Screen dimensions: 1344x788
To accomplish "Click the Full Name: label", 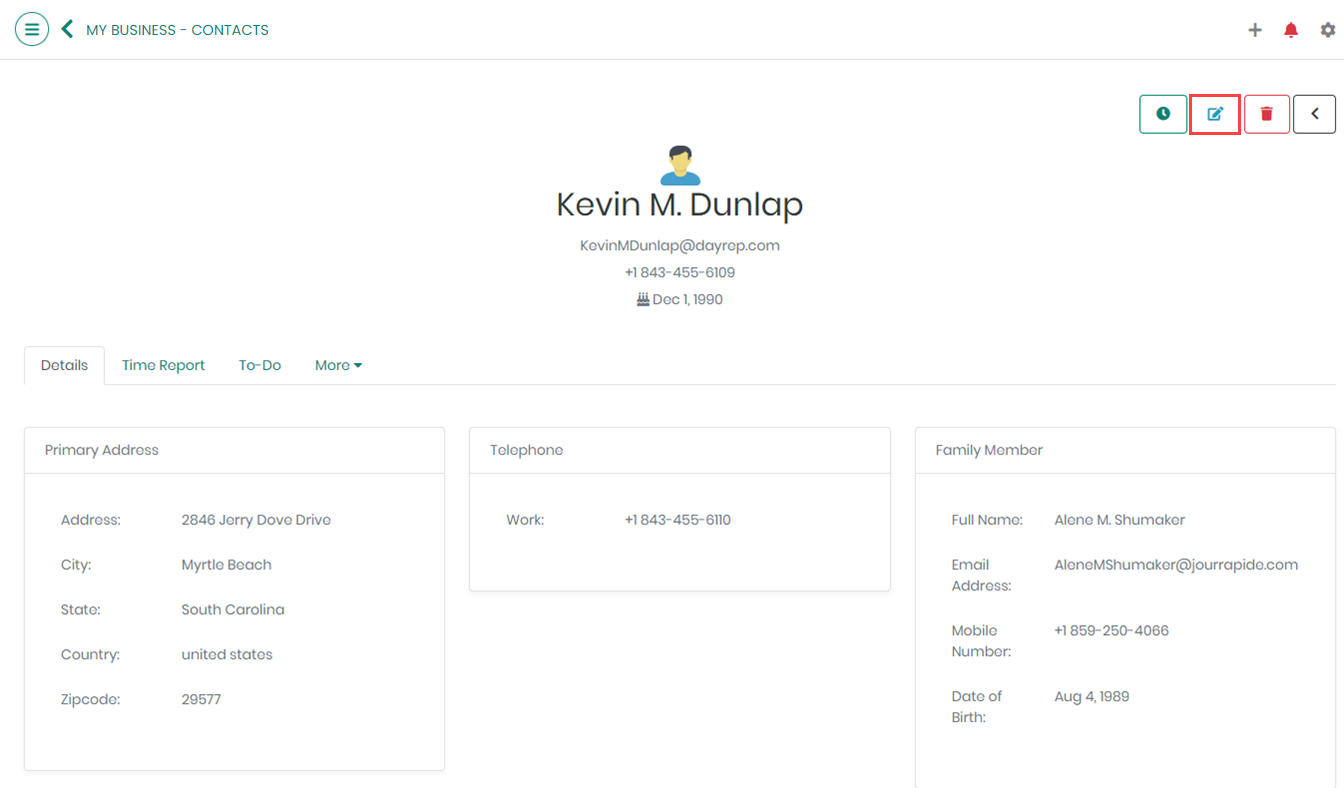I will coord(987,520).
